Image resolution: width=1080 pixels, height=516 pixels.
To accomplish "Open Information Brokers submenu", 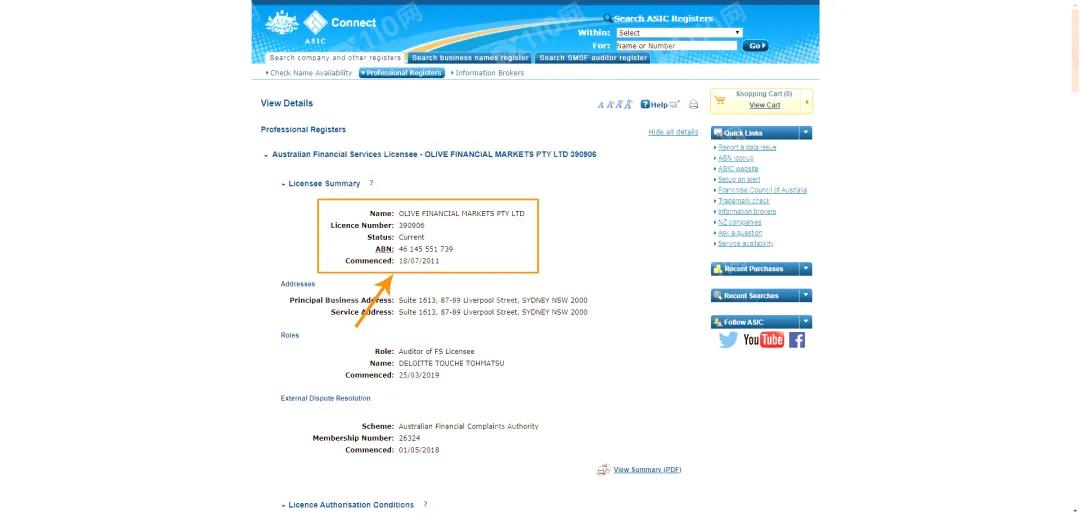I will click(x=488, y=73).
